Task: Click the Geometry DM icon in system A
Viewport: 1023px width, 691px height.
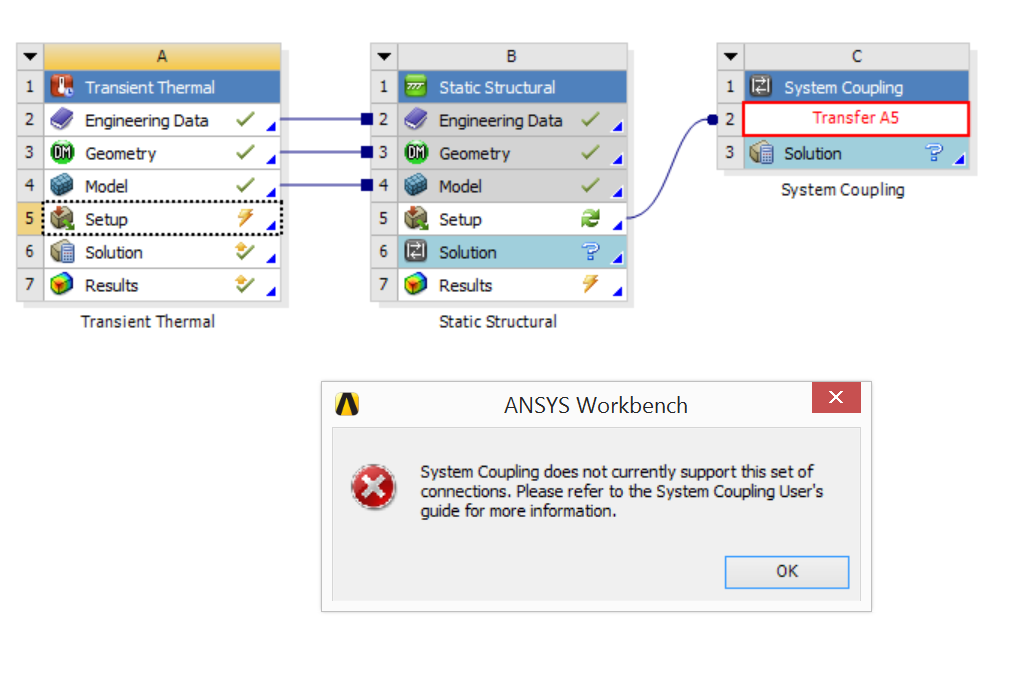Action: click(62, 153)
